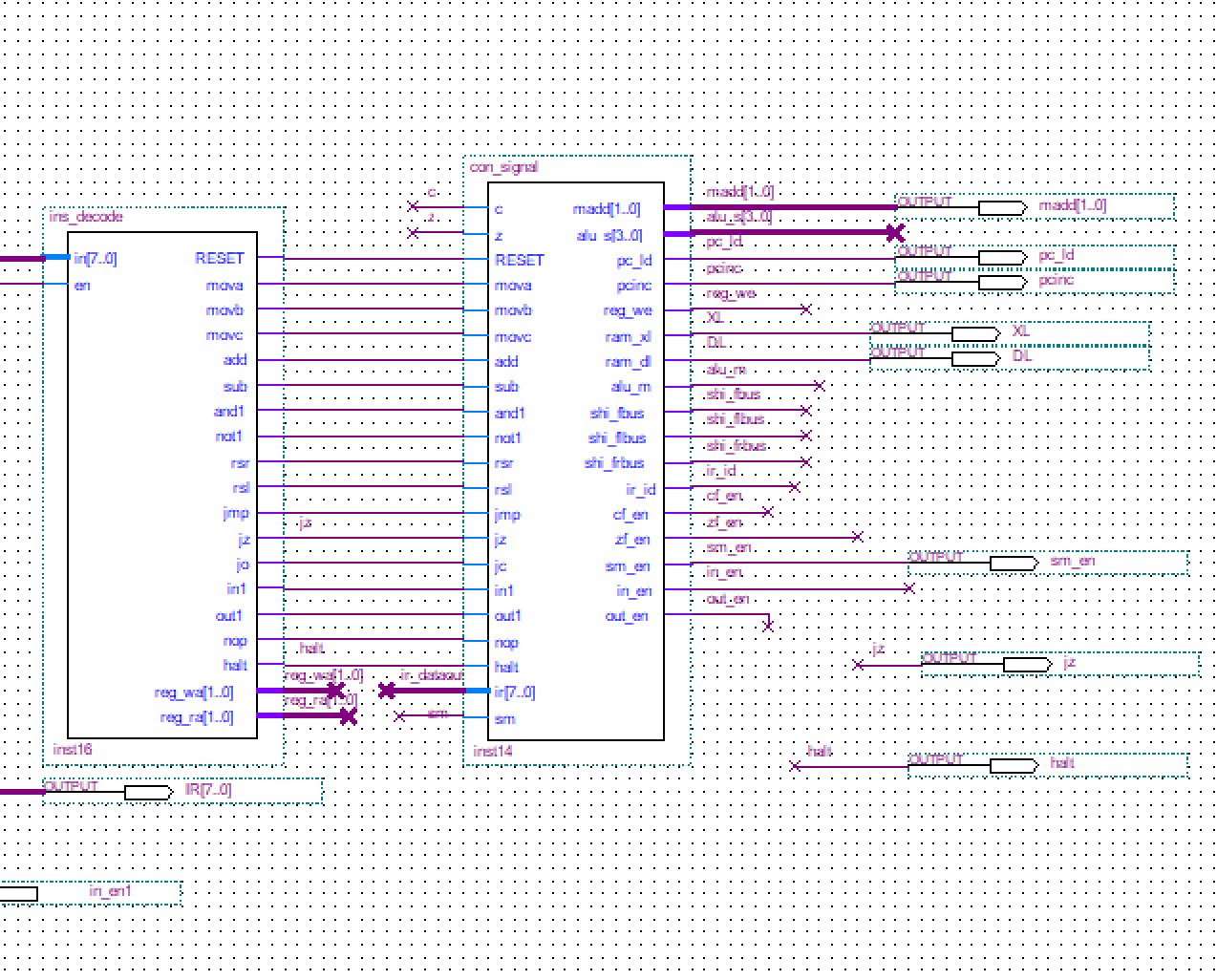Click the movc output port of ins_decode
Image resolution: width=1217 pixels, height=980 pixels.
click(x=224, y=335)
